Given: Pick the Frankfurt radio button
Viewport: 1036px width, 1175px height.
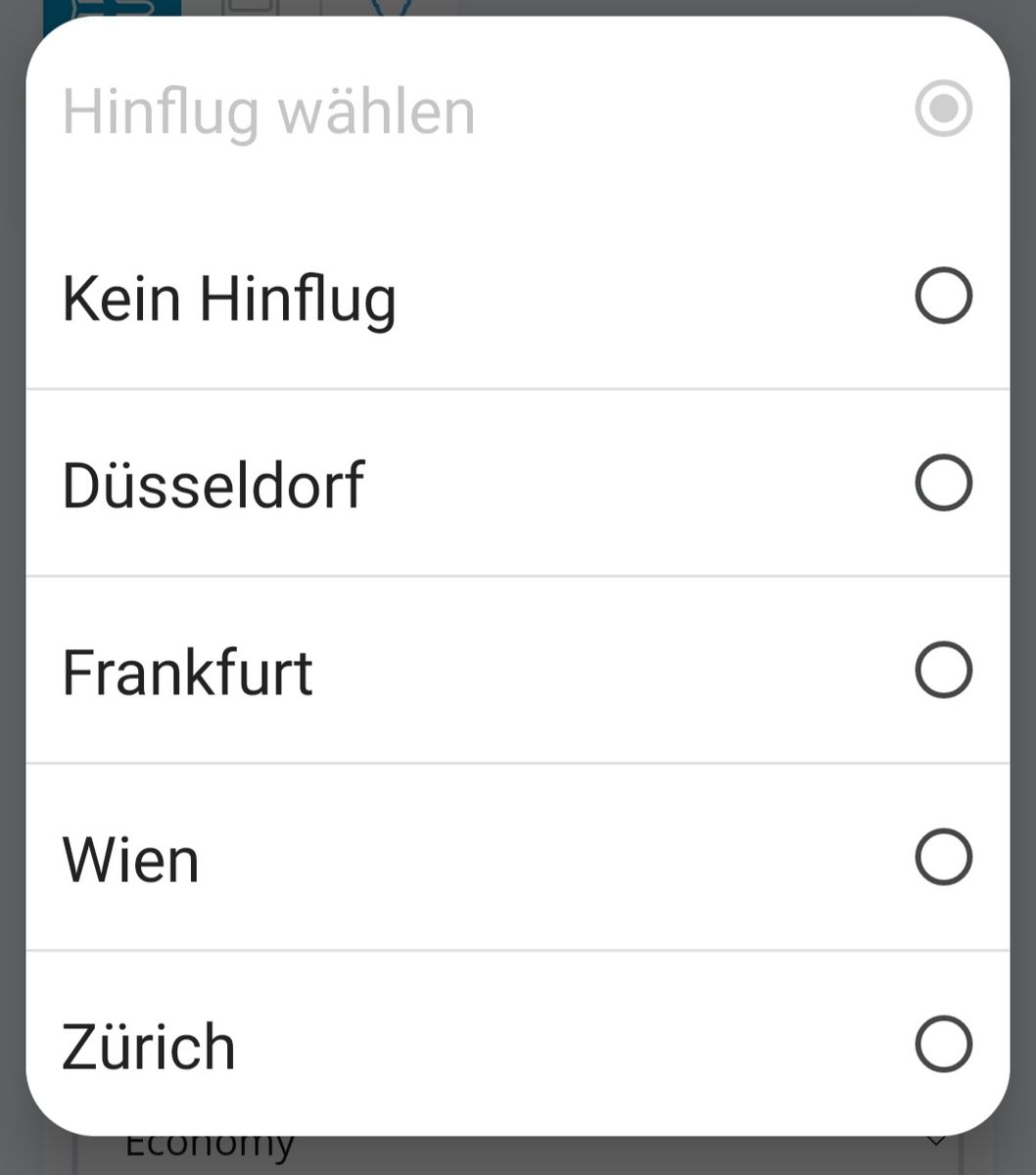Looking at the screenshot, I should click(943, 670).
